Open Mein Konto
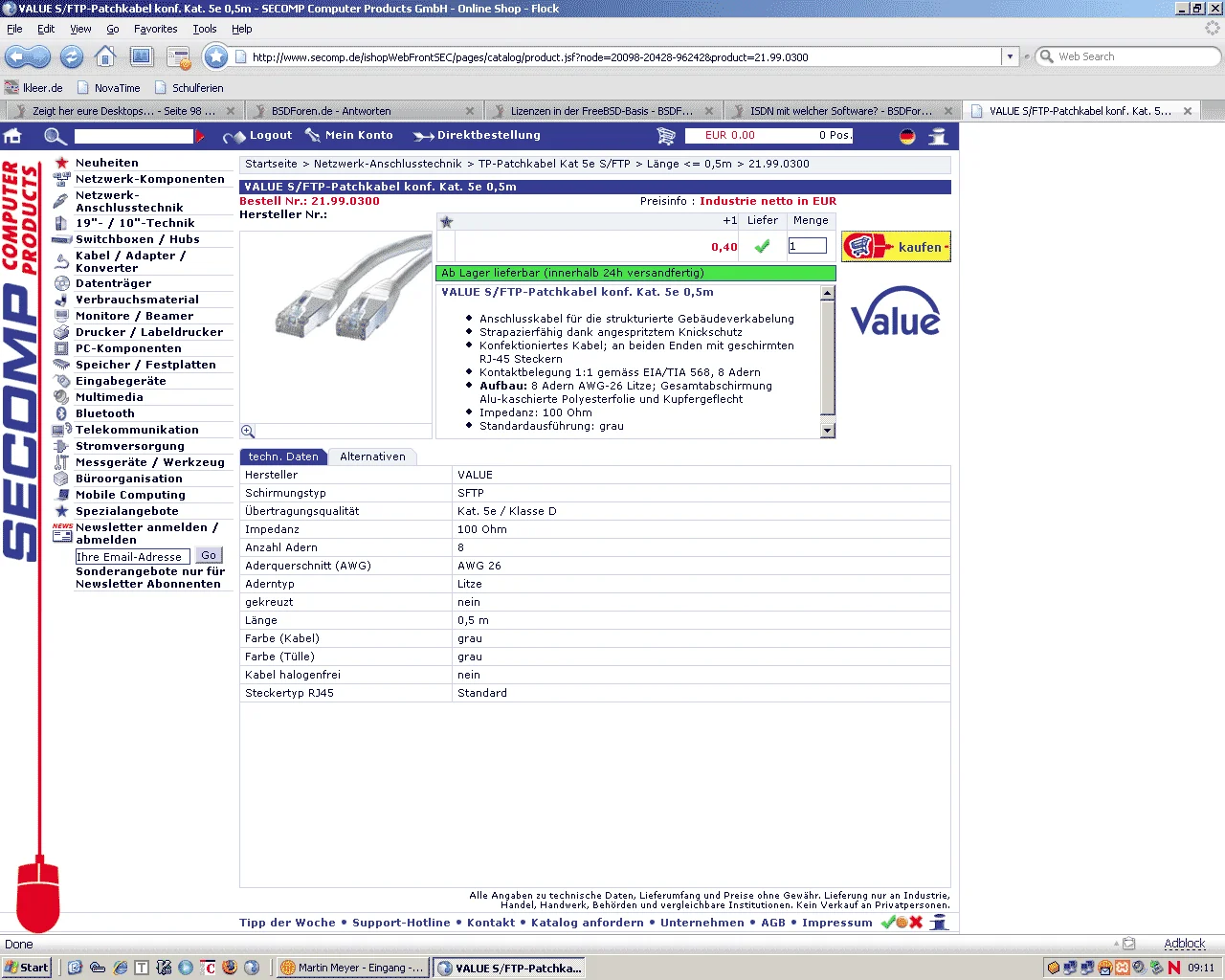The image size is (1225, 980). pos(359,136)
